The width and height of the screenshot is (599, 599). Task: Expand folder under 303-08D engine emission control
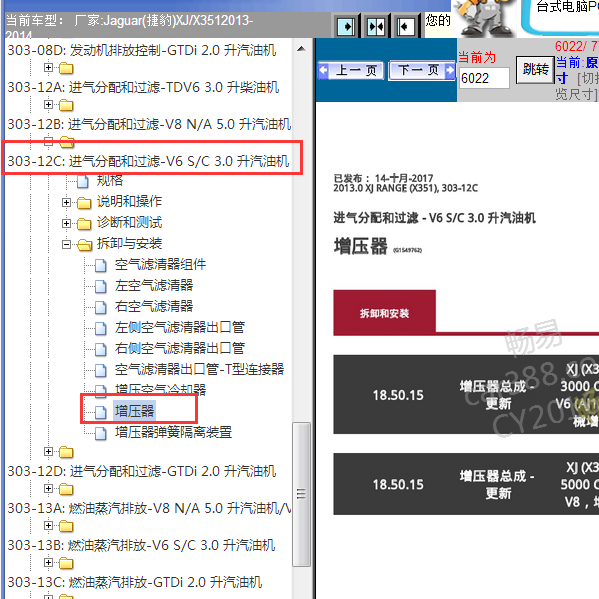click(48, 68)
